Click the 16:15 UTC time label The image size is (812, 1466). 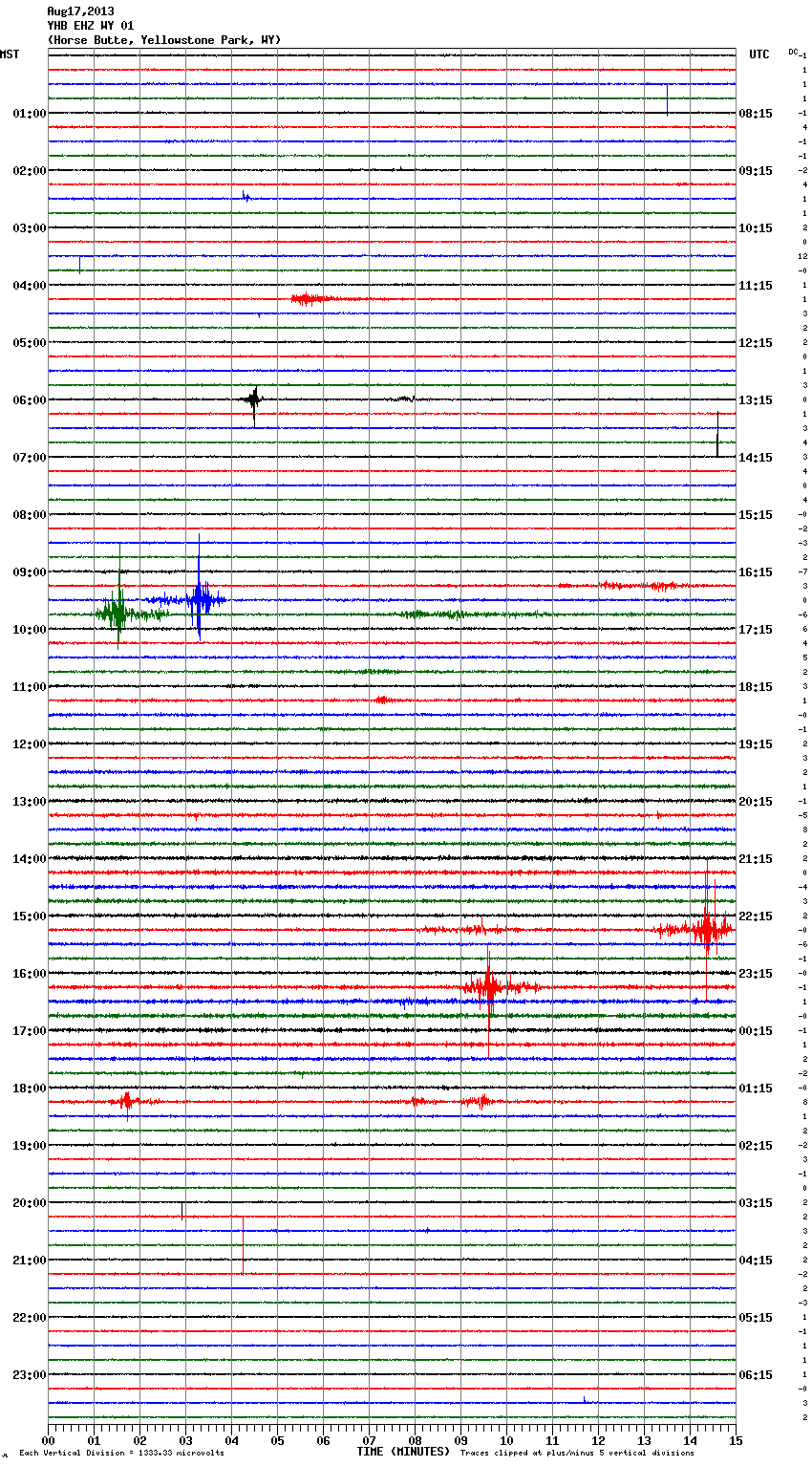pyautogui.click(x=756, y=572)
